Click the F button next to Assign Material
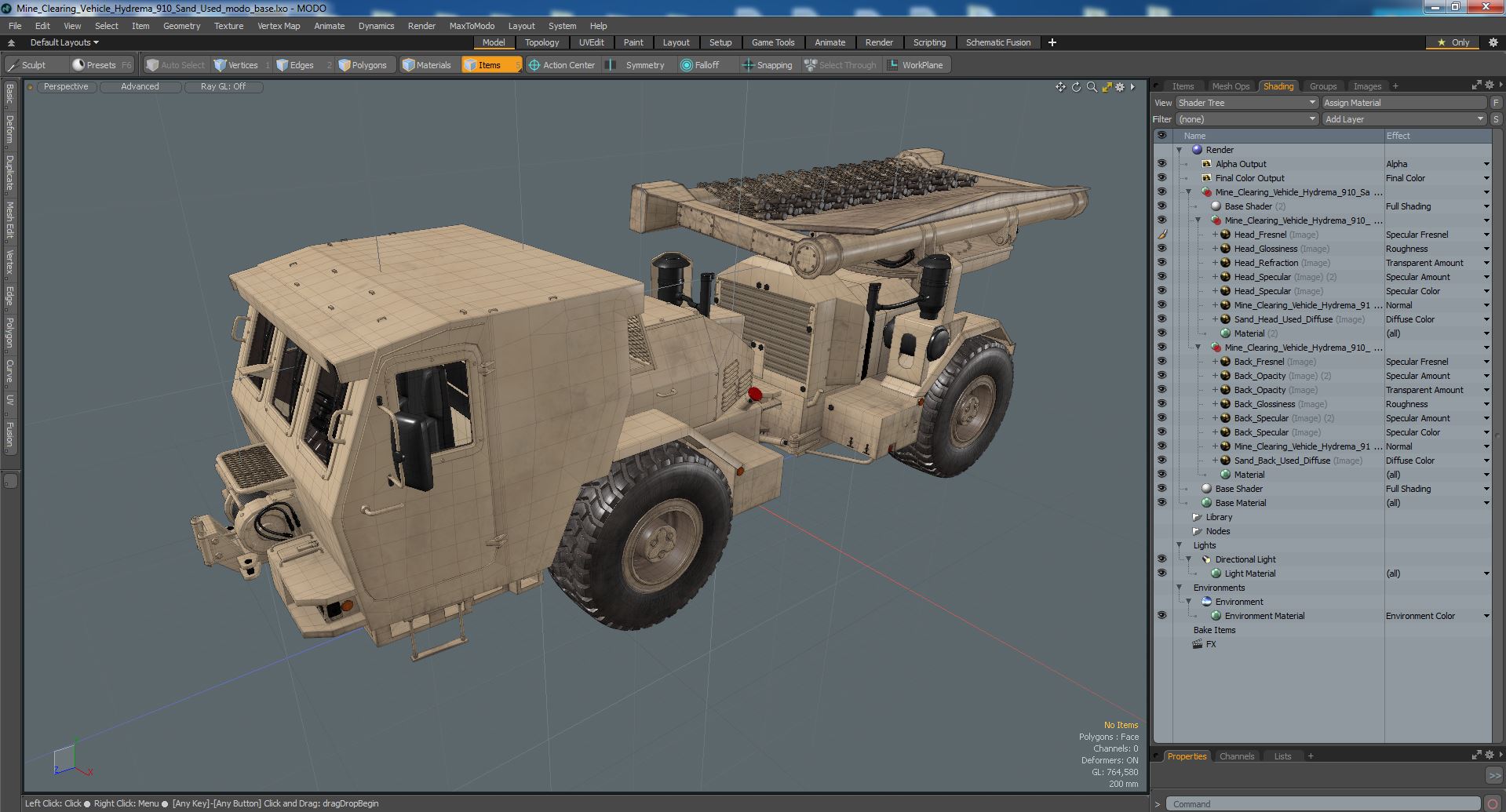Viewport: 1506px width, 812px height. coord(1496,103)
